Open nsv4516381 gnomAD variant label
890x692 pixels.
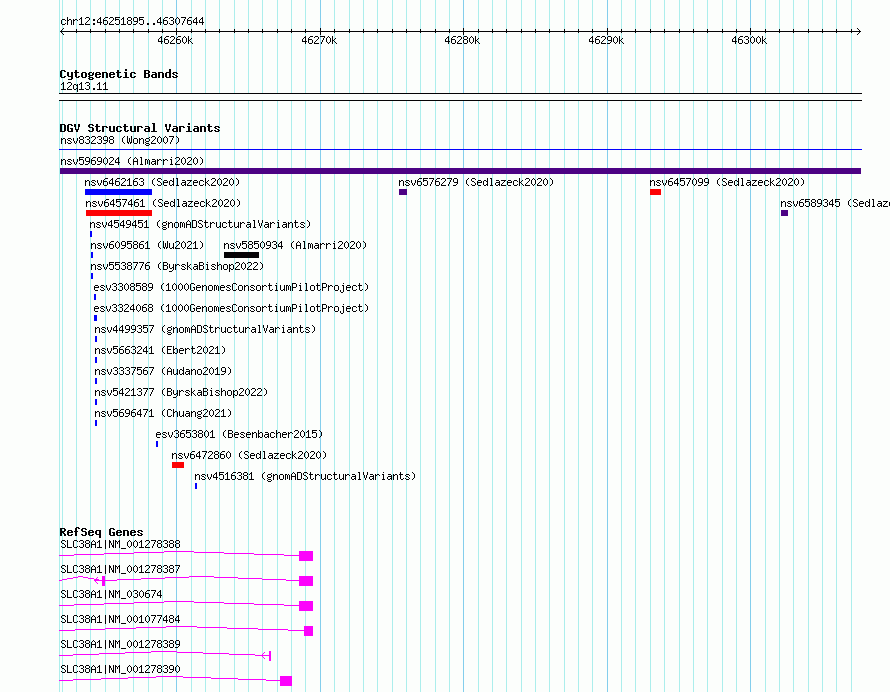(x=305, y=476)
